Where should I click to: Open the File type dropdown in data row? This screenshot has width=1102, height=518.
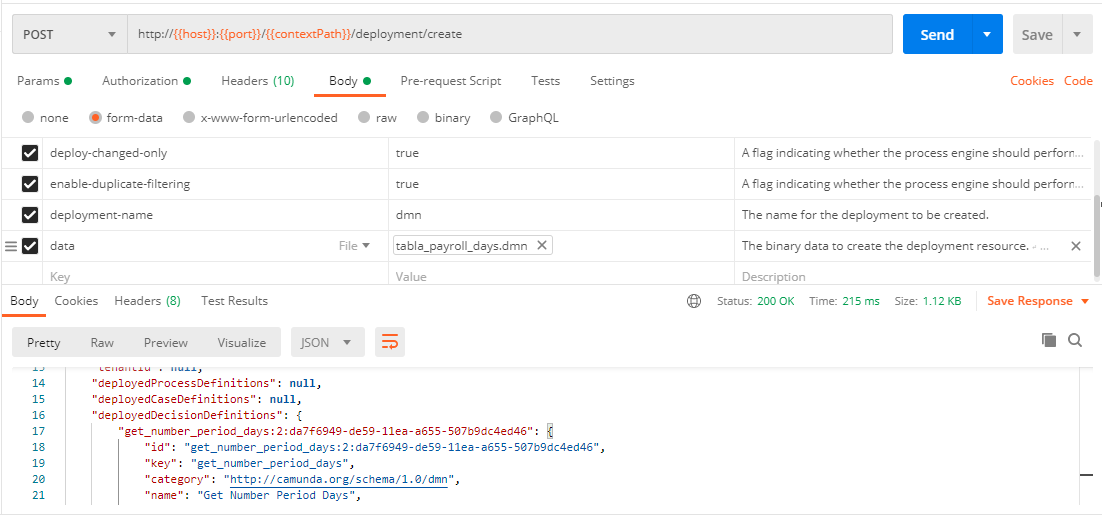354,246
